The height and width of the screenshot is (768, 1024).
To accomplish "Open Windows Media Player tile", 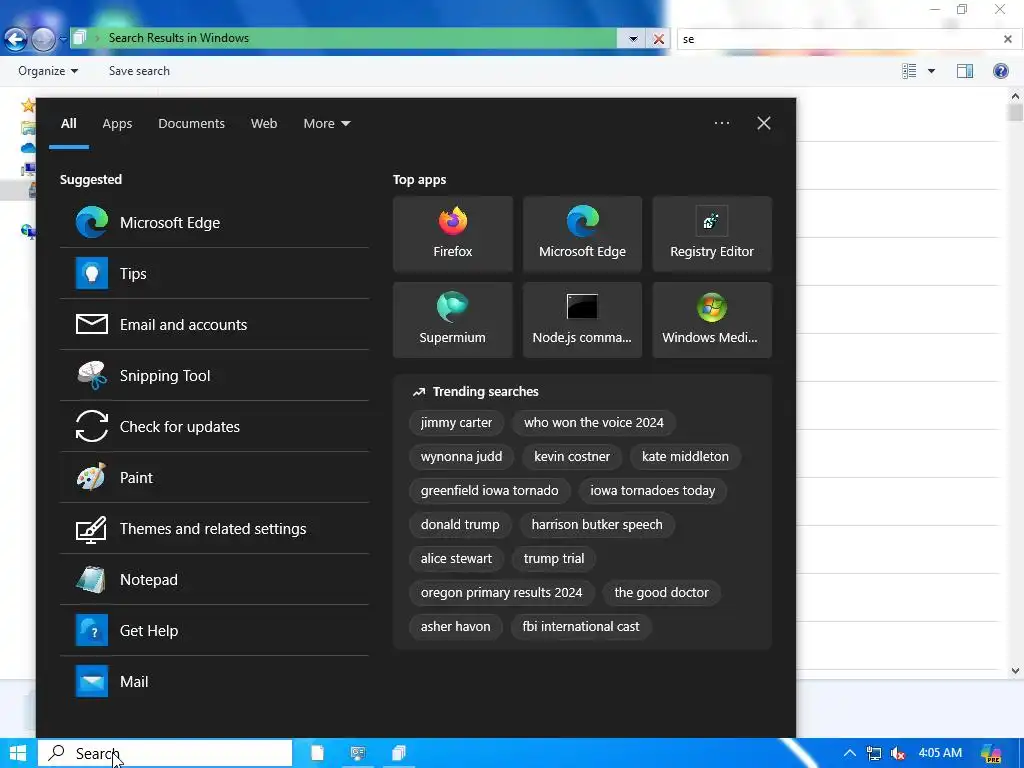I will click(712, 320).
